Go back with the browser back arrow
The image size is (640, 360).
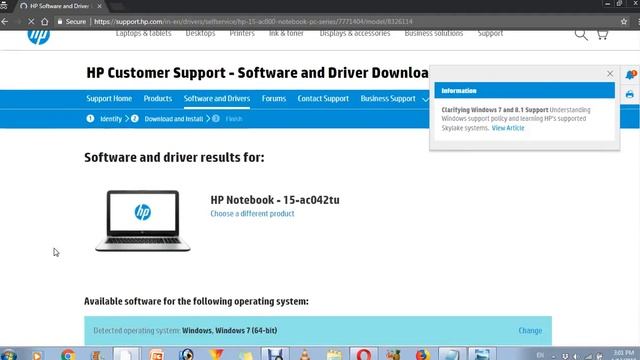point(5,21)
